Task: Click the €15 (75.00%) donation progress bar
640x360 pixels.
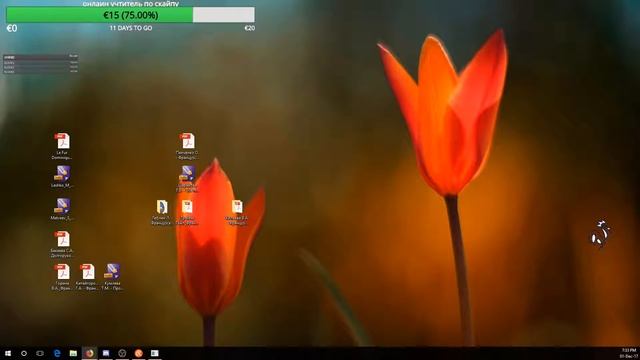Action: [x=131, y=15]
